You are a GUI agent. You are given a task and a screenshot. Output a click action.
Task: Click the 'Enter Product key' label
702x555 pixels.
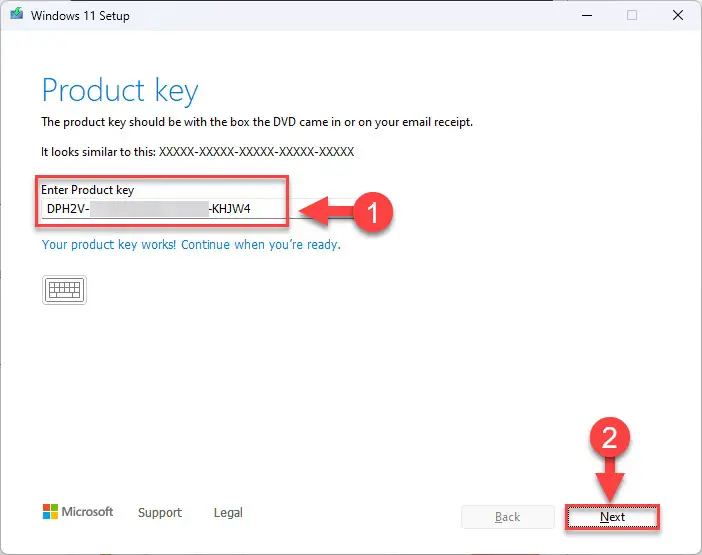pyautogui.click(x=88, y=190)
